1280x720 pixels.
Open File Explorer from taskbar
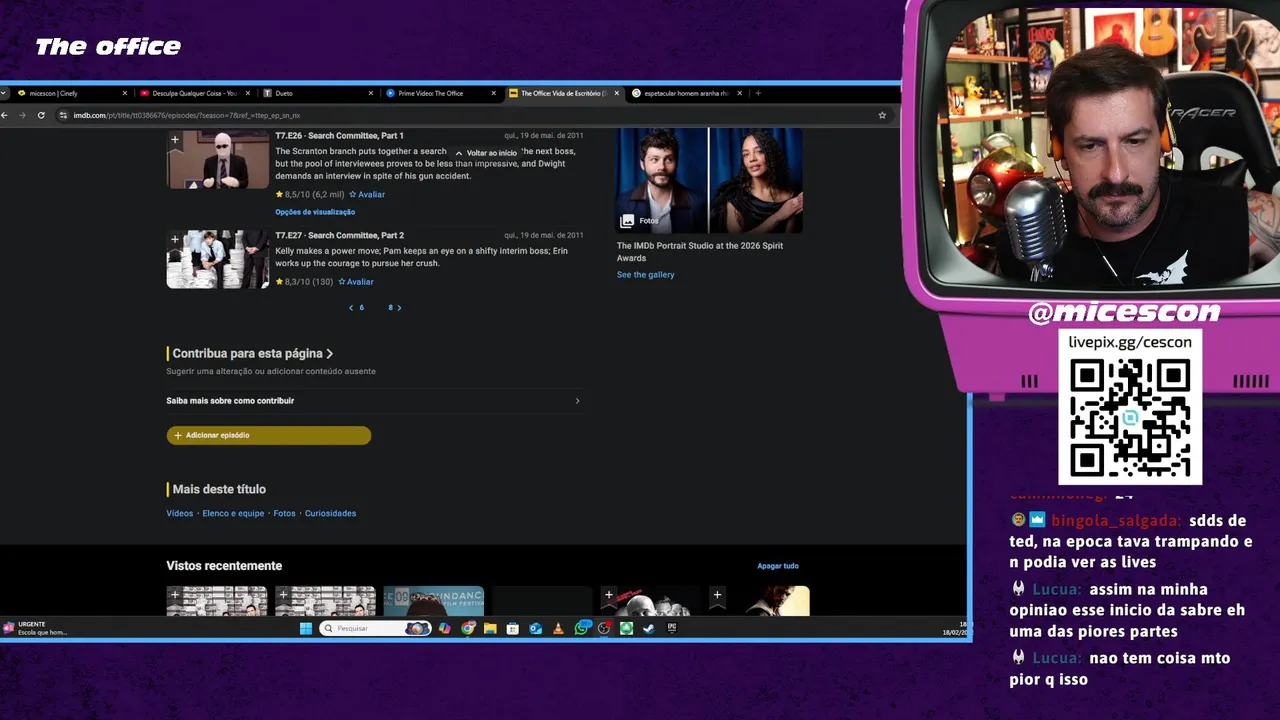click(x=490, y=628)
